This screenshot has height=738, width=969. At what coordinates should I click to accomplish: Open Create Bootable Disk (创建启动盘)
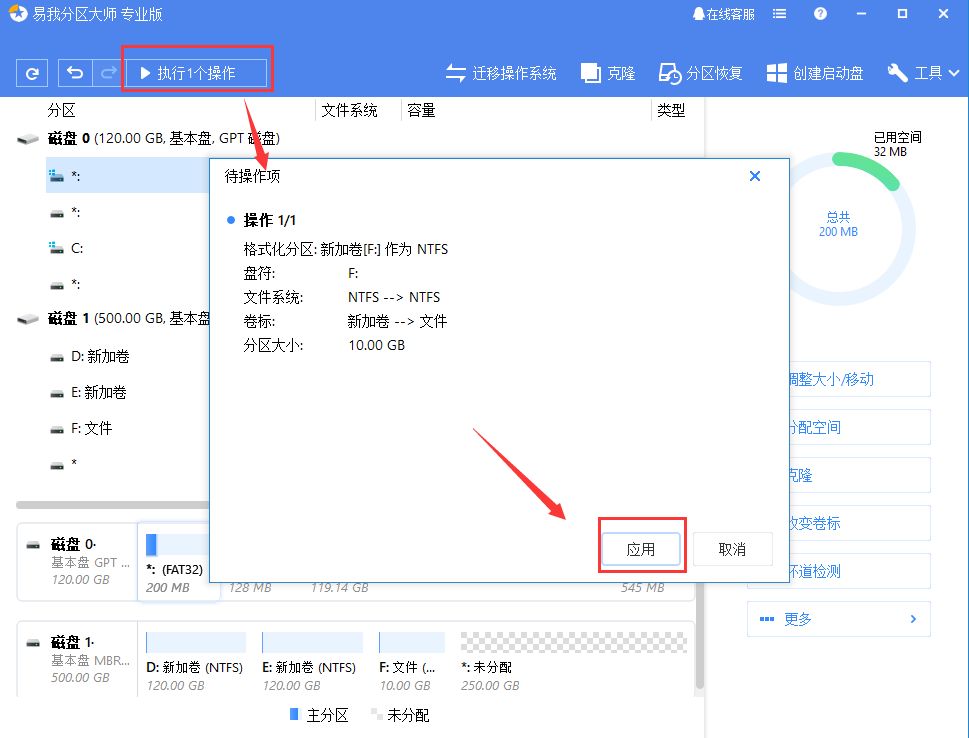814,73
